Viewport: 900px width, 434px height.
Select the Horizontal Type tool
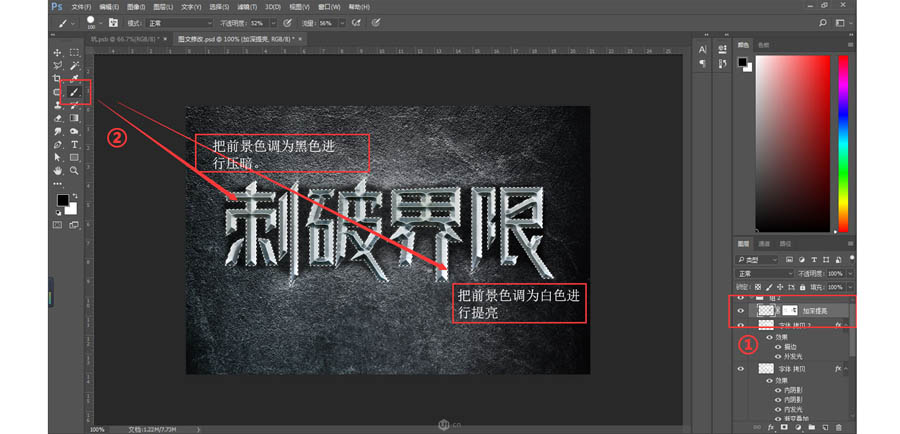(x=74, y=145)
